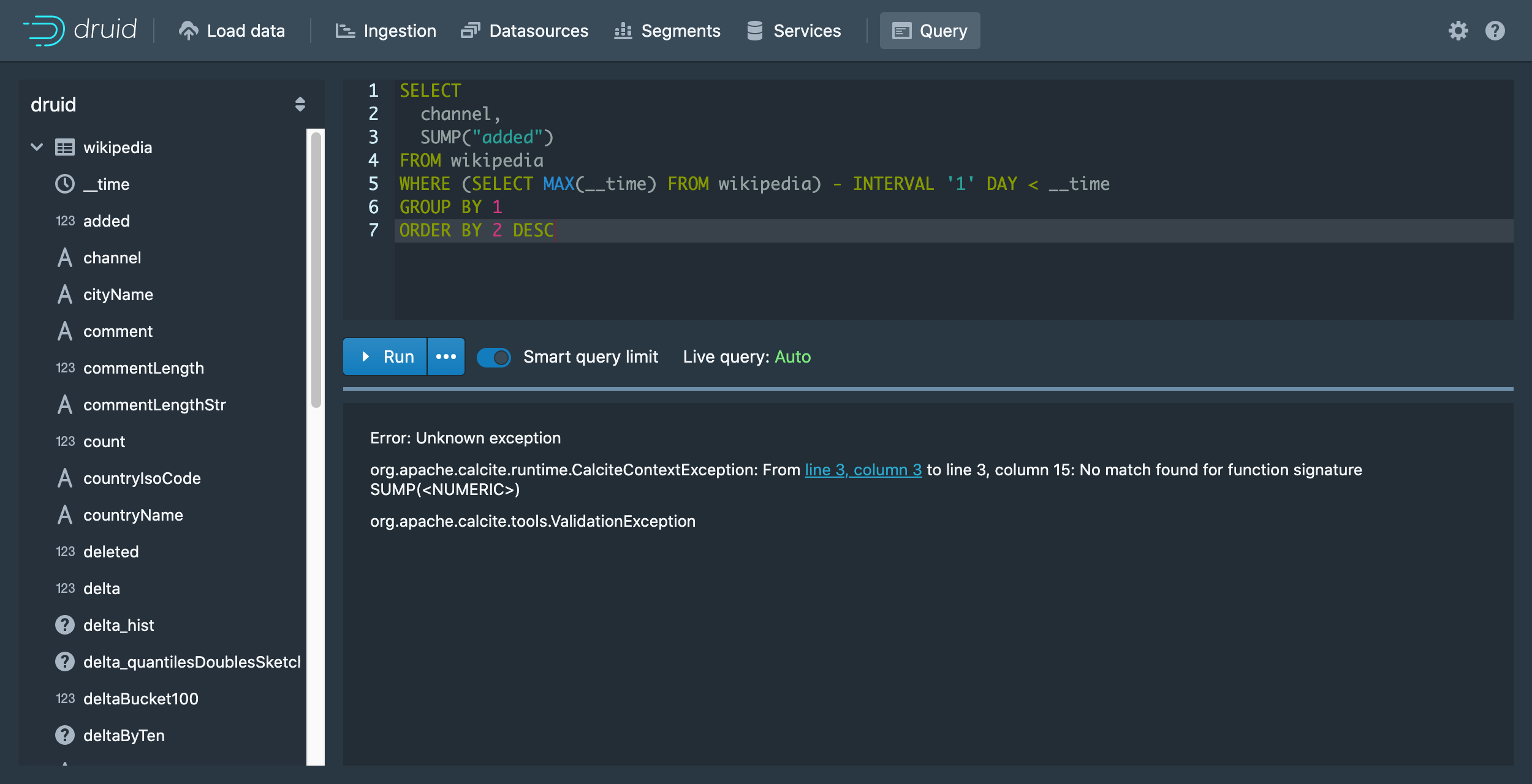The height and width of the screenshot is (784, 1532).
Task: Collapse the wikipedia table in the sidebar
Action: (x=36, y=147)
